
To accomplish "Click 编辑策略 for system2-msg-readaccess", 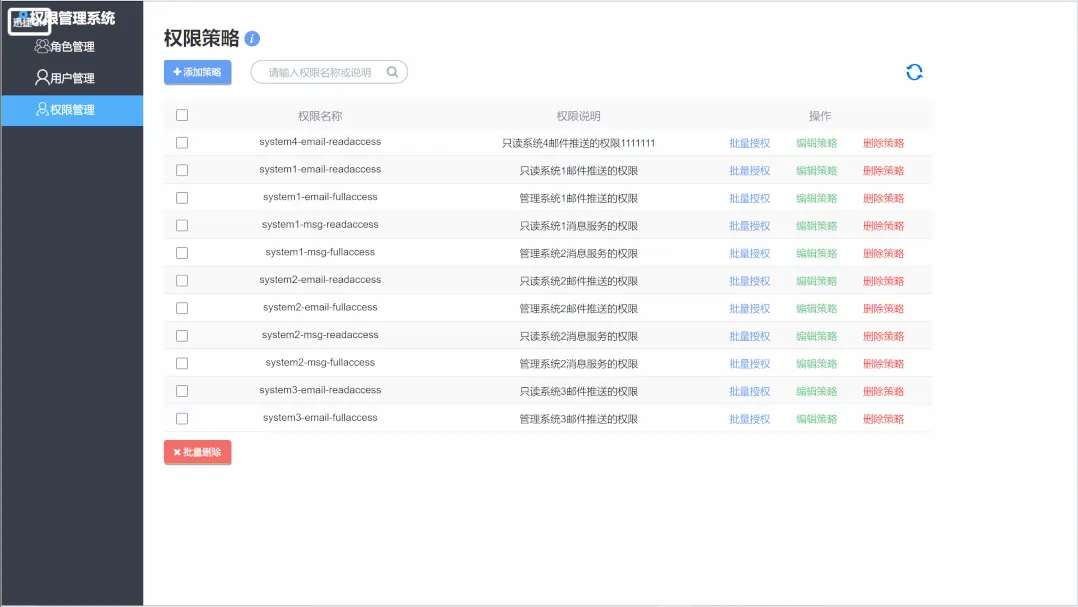I will pyautogui.click(x=816, y=335).
